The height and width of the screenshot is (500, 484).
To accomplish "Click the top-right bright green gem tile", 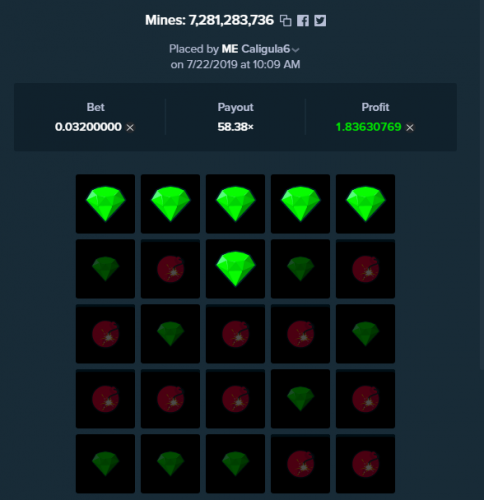I will 365,204.
